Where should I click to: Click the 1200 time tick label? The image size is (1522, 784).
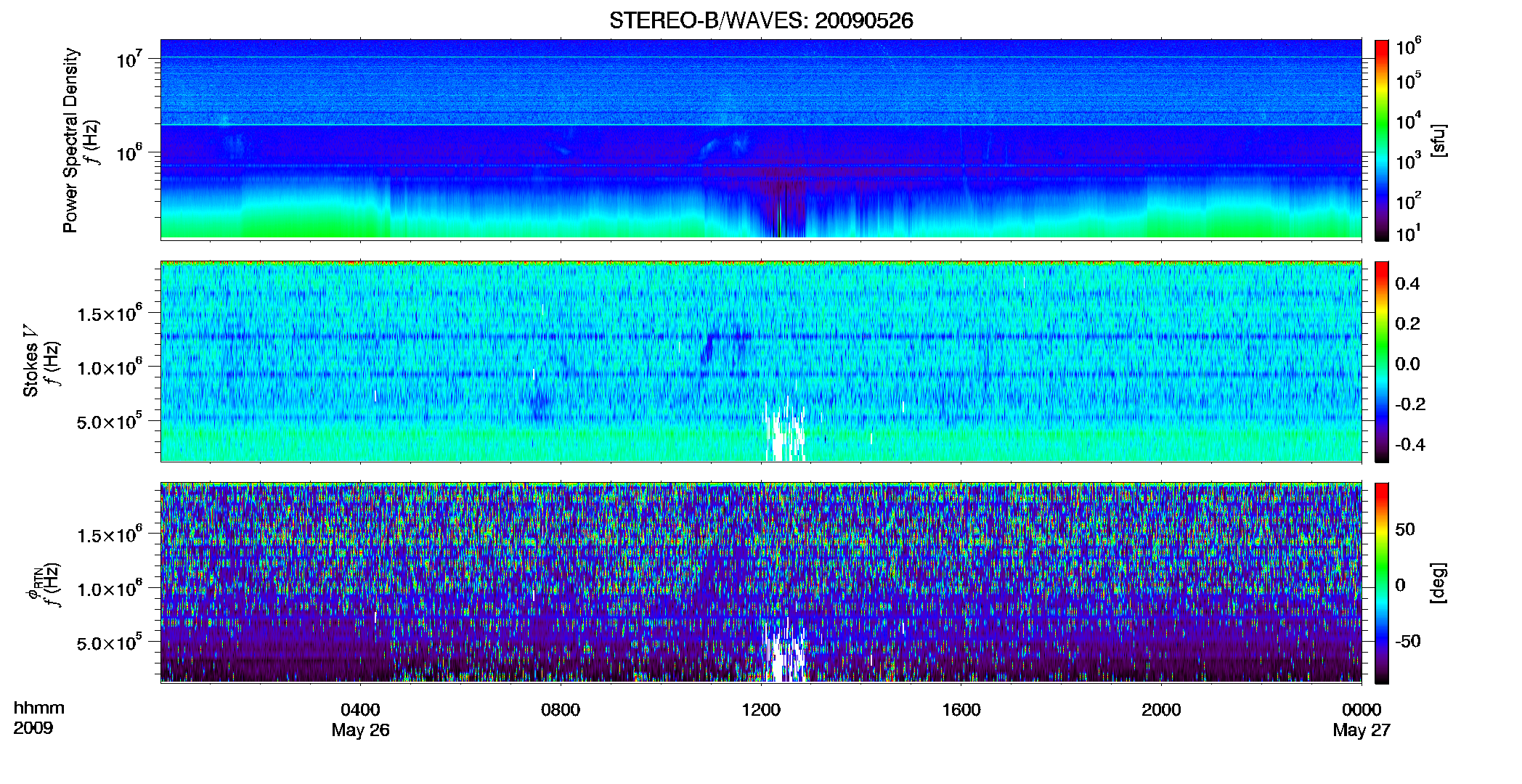click(x=761, y=710)
